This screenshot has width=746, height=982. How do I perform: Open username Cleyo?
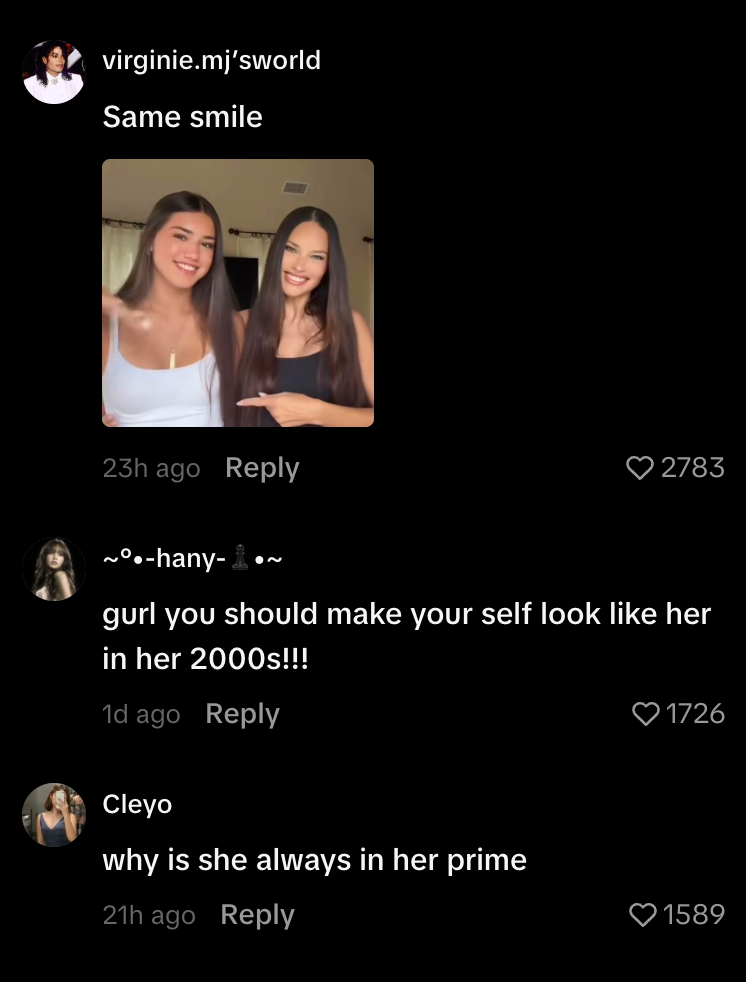coord(137,804)
